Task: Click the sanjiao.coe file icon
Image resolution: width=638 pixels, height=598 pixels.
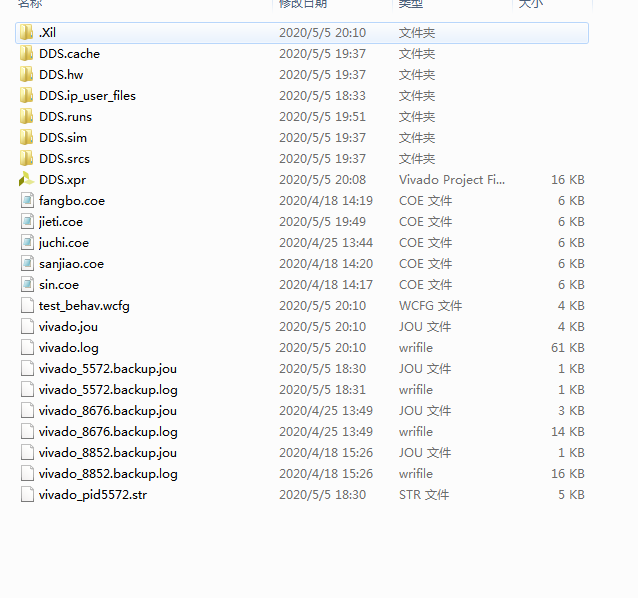Action: (x=27, y=264)
